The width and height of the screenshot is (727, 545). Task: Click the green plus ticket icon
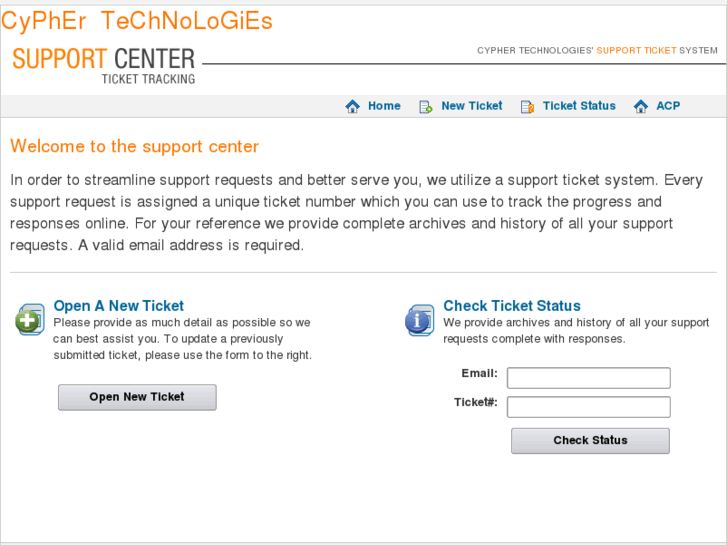30,320
